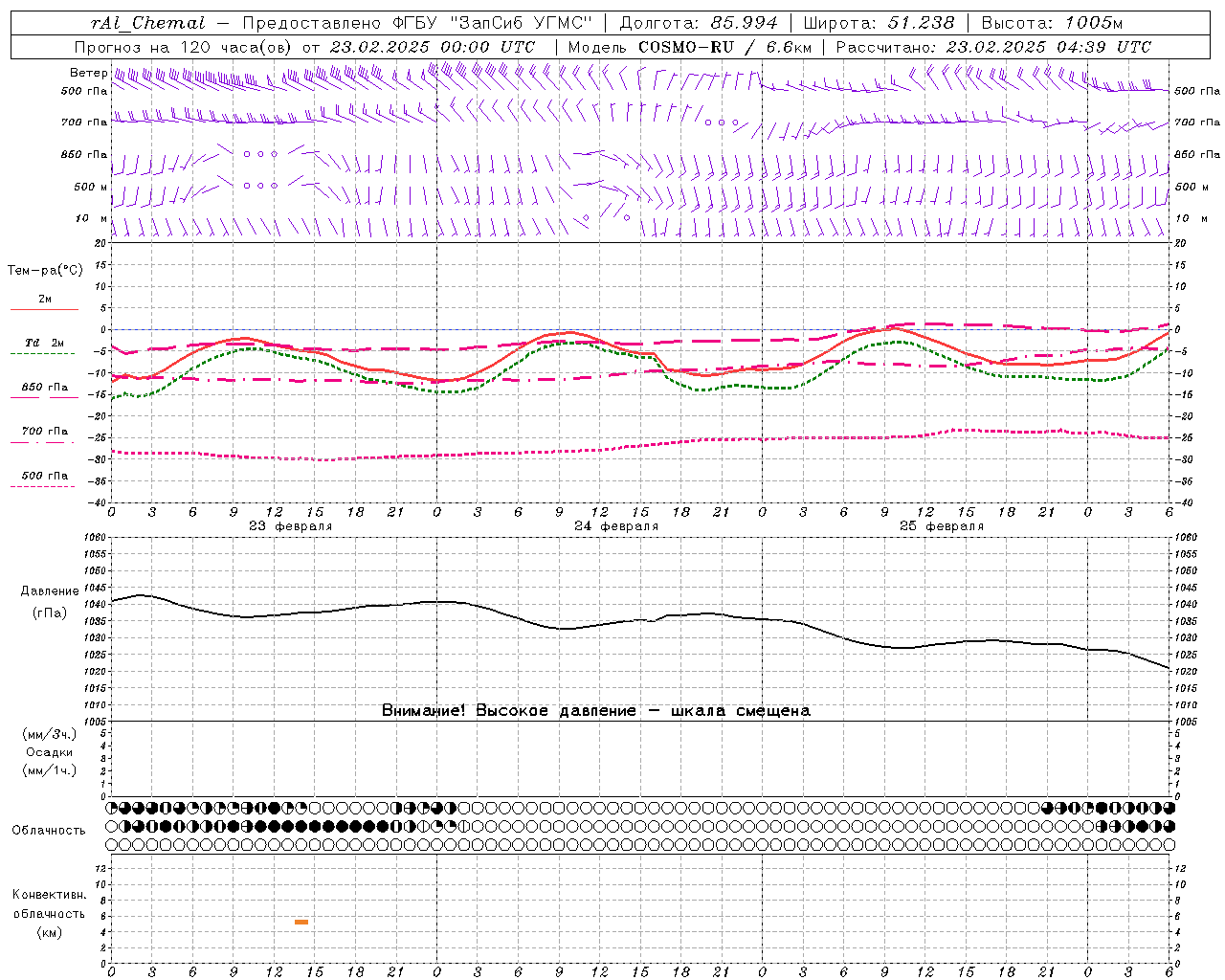Select the provider text ФГБУ "ЗапСиб УГМС"
Viewport: 1225px width, 980px height.
(493, 23)
